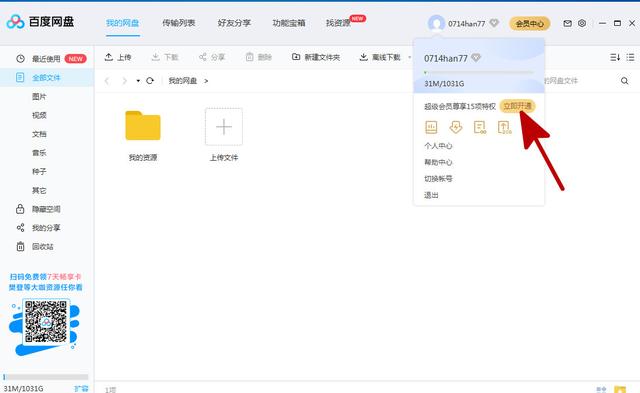Show 文档 file category
The width and height of the screenshot is (640, 393).
(39, 134)
